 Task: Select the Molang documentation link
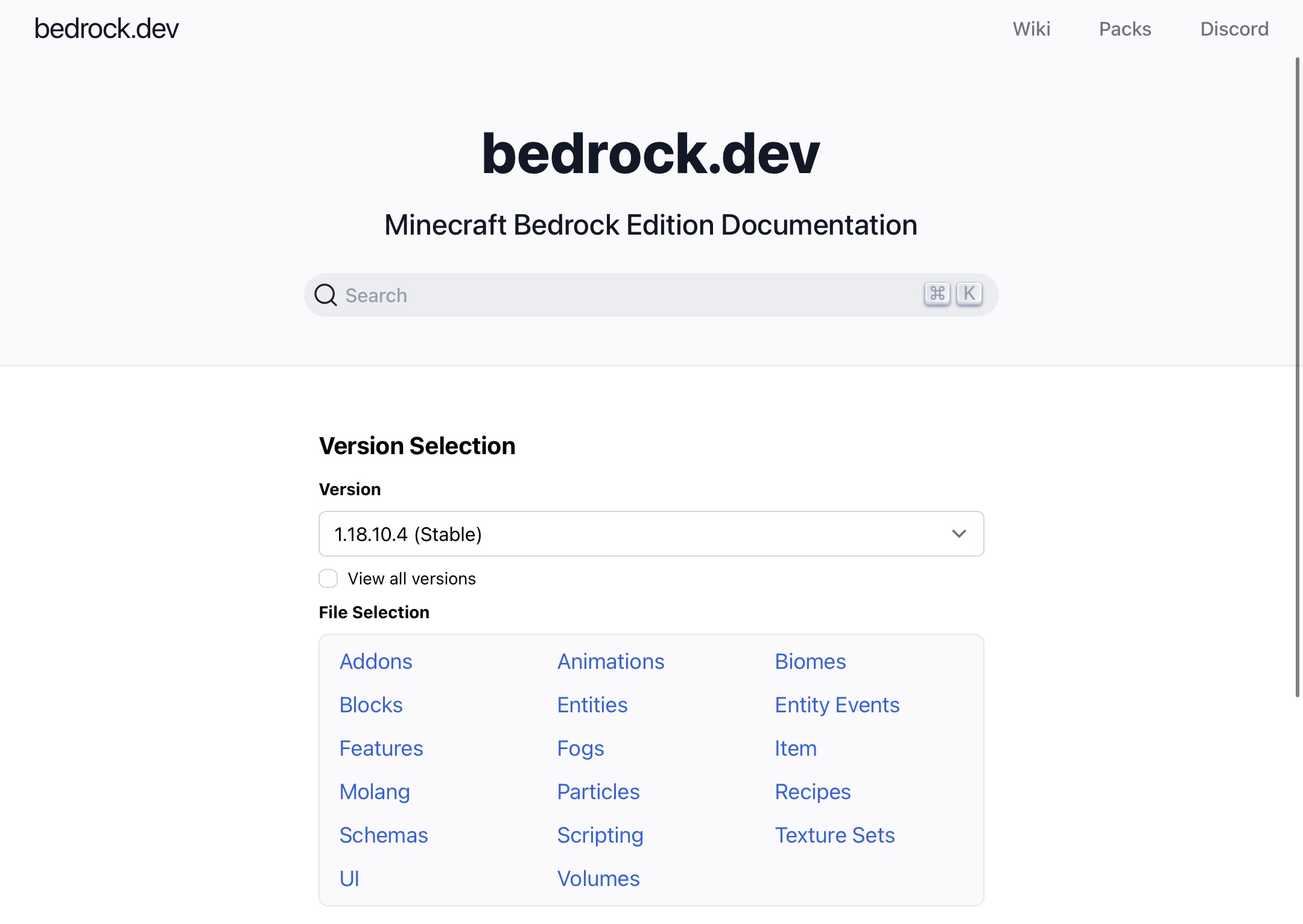375,792
